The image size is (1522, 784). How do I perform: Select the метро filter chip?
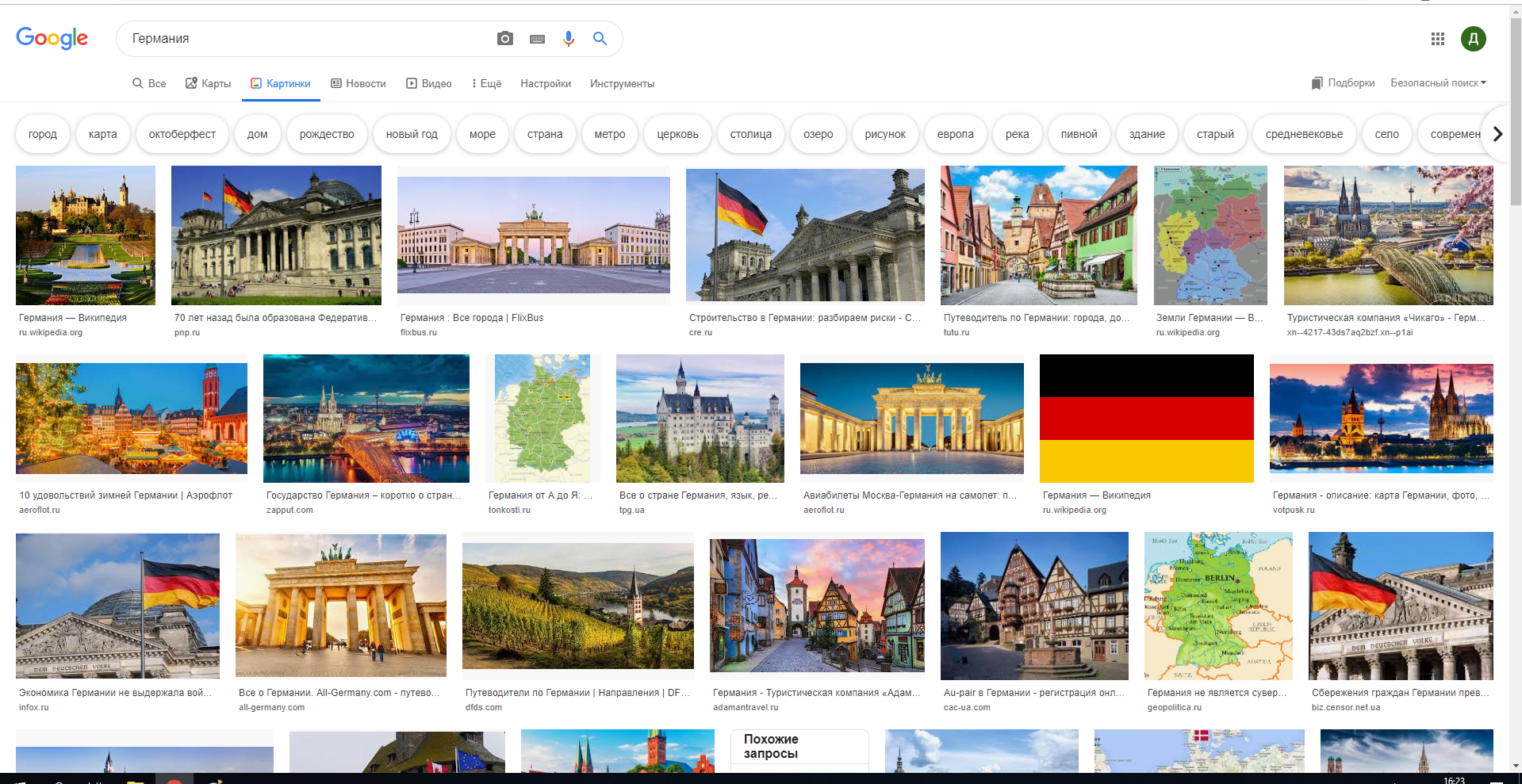point(610,134)
